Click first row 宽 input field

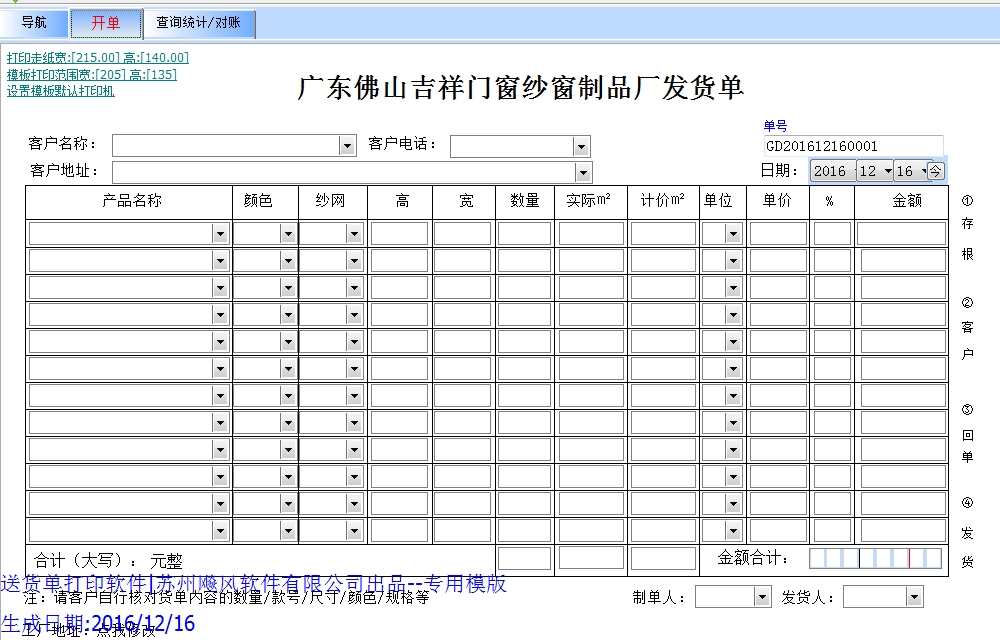(x=462, y=234)
